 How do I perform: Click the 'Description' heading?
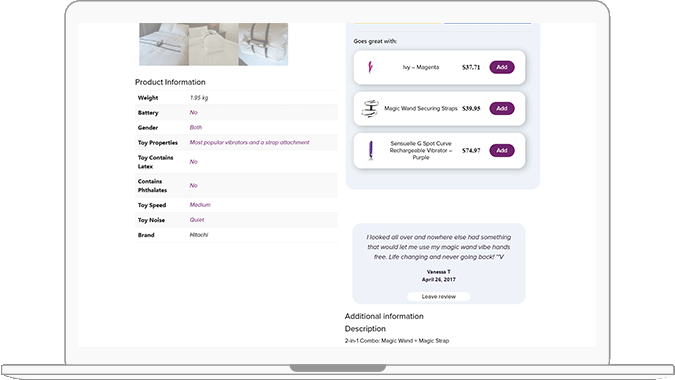point(365,328)
